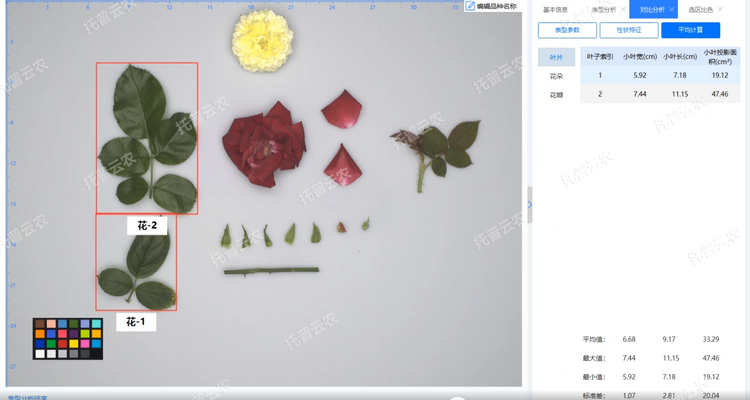Click the 小叶投影面积 column header

[720, 56]
